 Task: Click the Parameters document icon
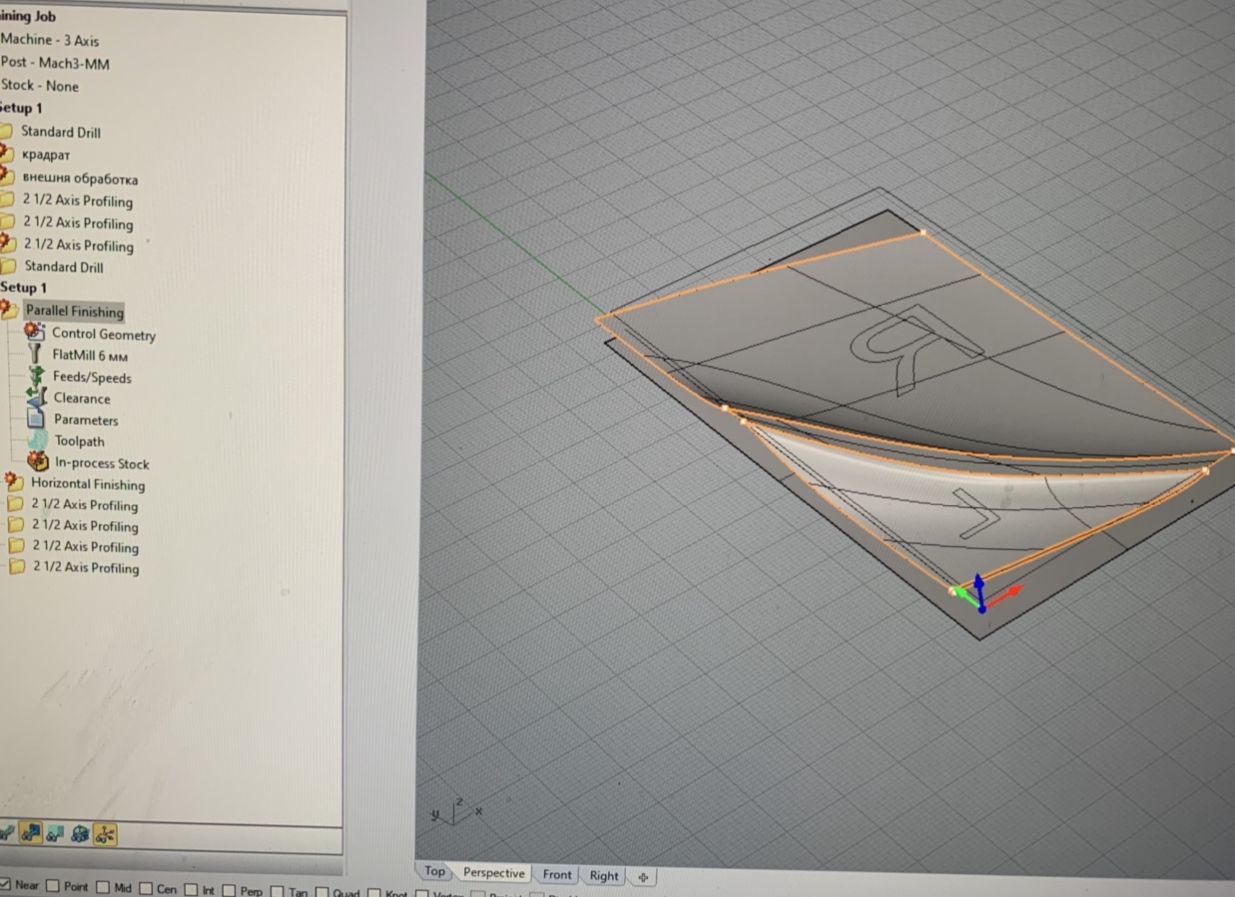(x=37, y=419)
